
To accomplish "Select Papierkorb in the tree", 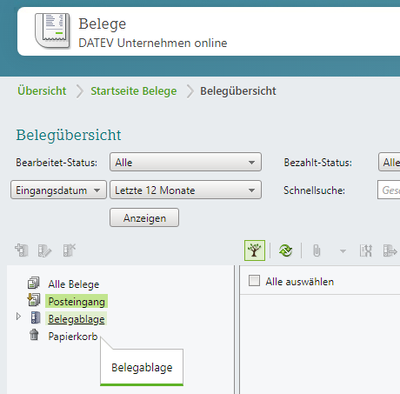I will 73,336.
